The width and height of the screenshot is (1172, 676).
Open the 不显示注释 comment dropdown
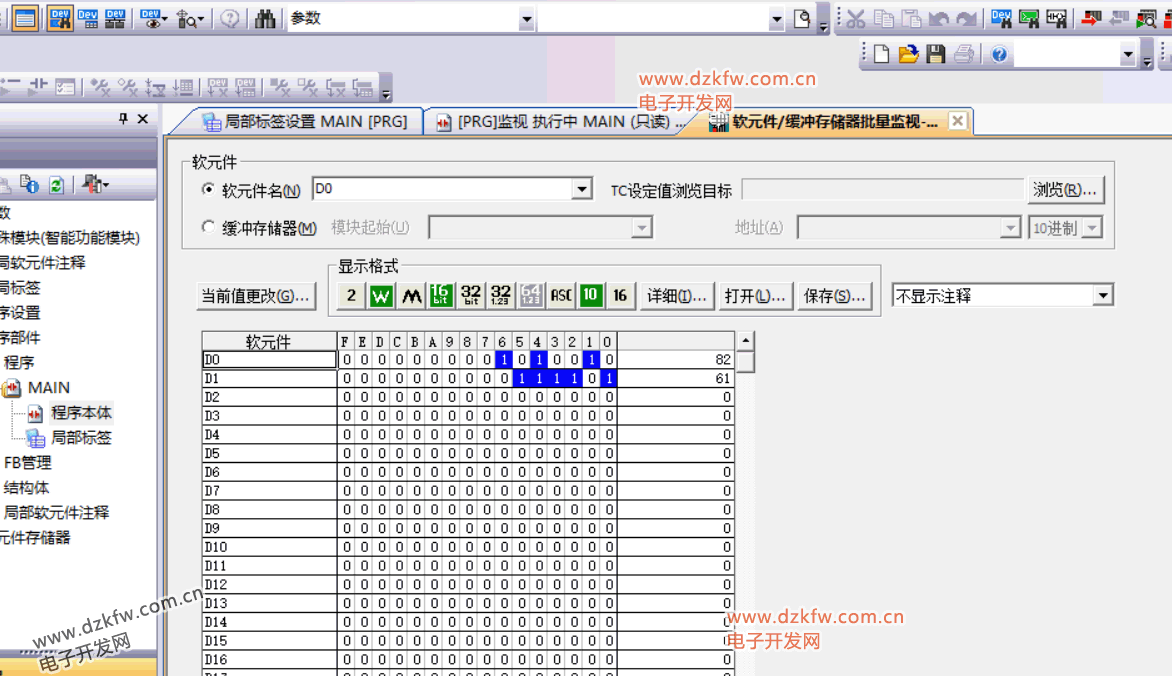pyautogui.click(x=1102, y=296)
